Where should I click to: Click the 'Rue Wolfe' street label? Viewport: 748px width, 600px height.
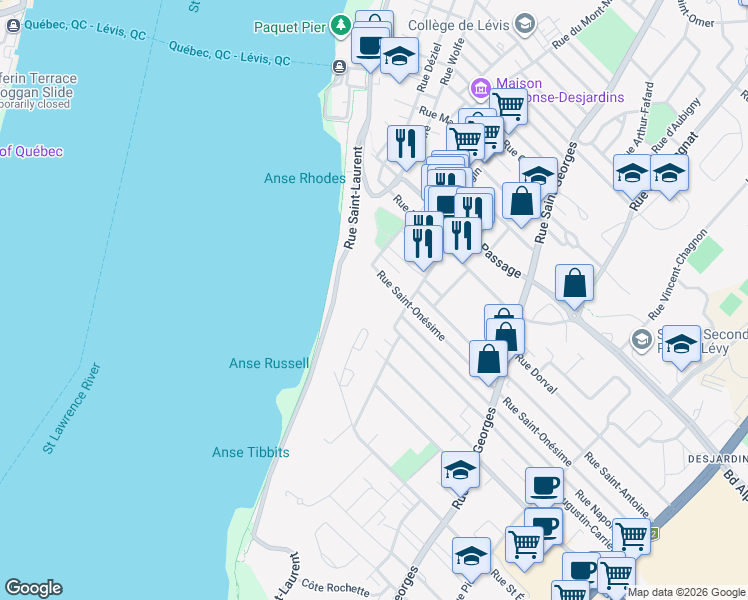click(452, 62)
